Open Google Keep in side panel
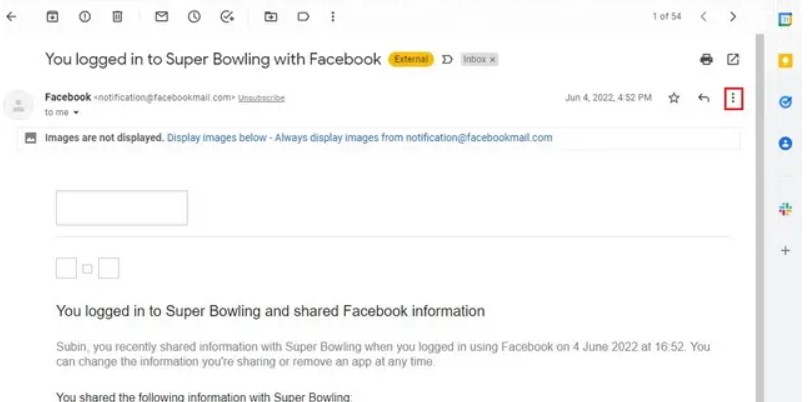812x402 pixels. pyautogui.click(x=786, y=60)
